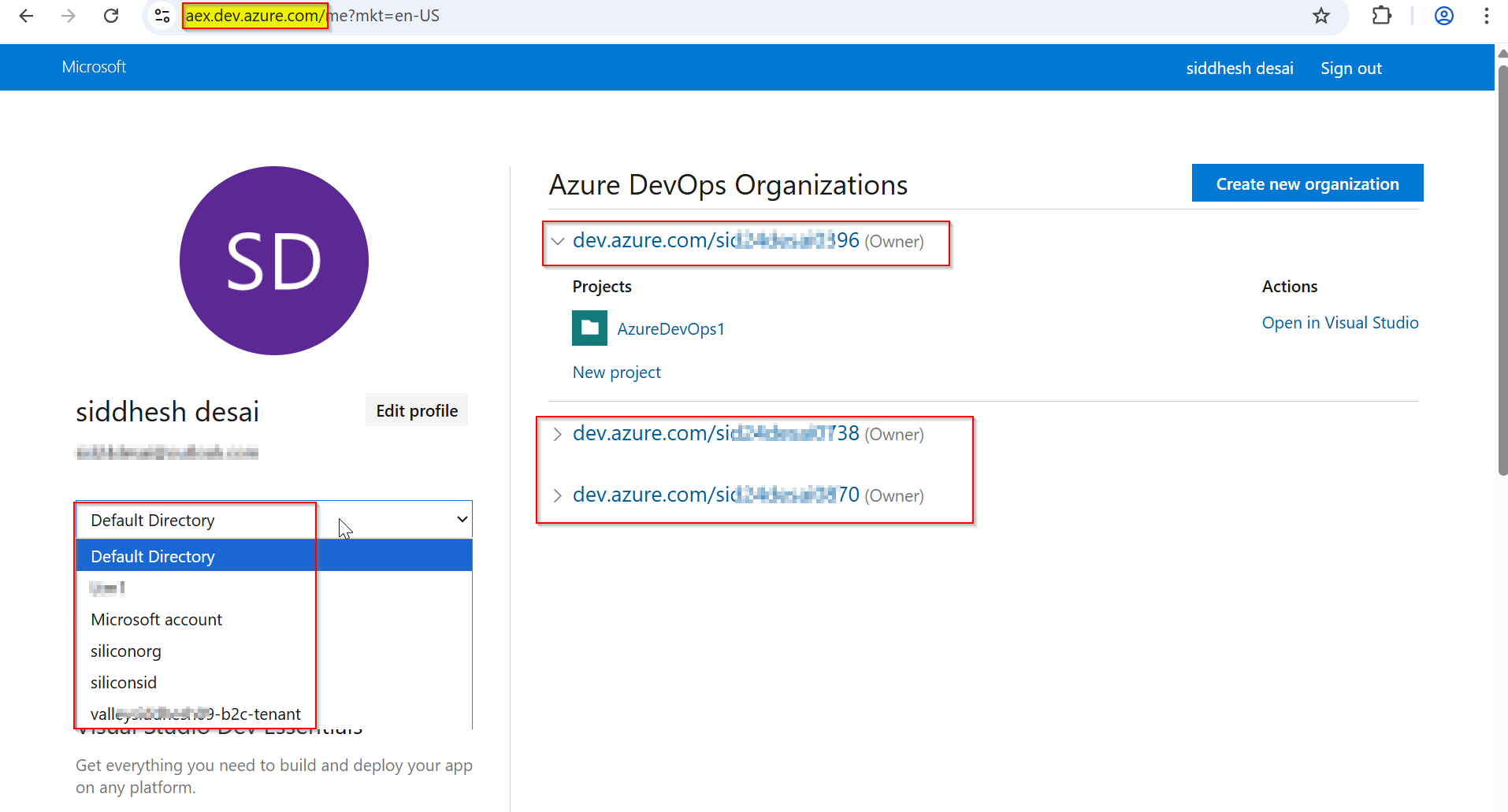Click the browser forward arrow
1508x812 pixels.
69,16
